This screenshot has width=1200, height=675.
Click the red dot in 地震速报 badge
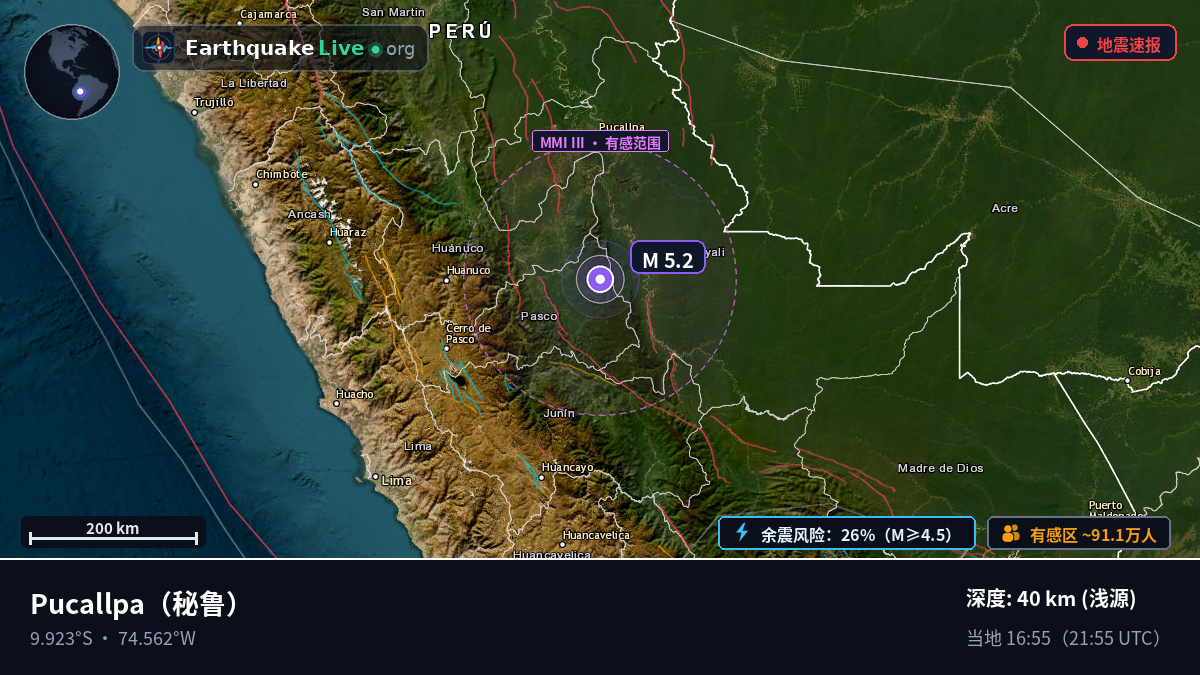[1082, 43]
